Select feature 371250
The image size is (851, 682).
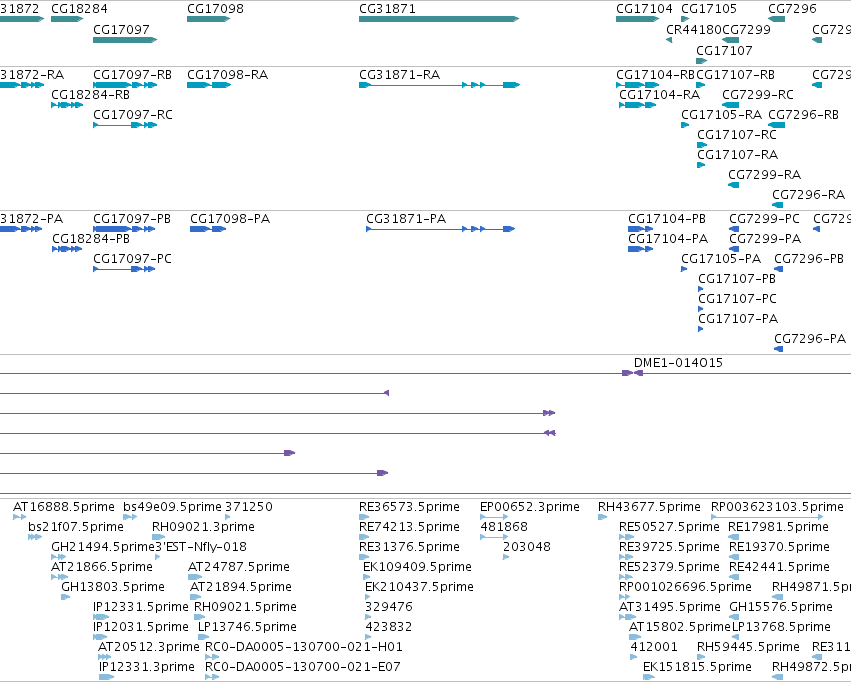(227, 517)
